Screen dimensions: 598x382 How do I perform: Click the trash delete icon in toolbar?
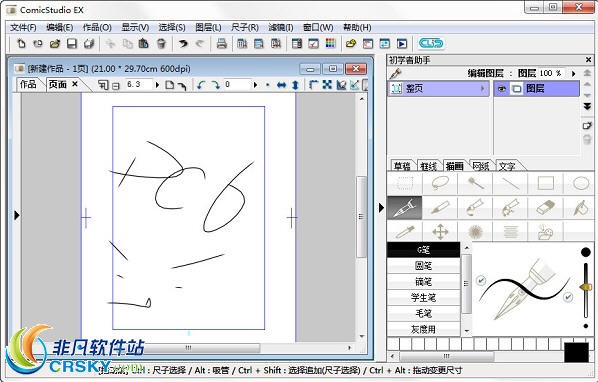(x=161, y=43)
